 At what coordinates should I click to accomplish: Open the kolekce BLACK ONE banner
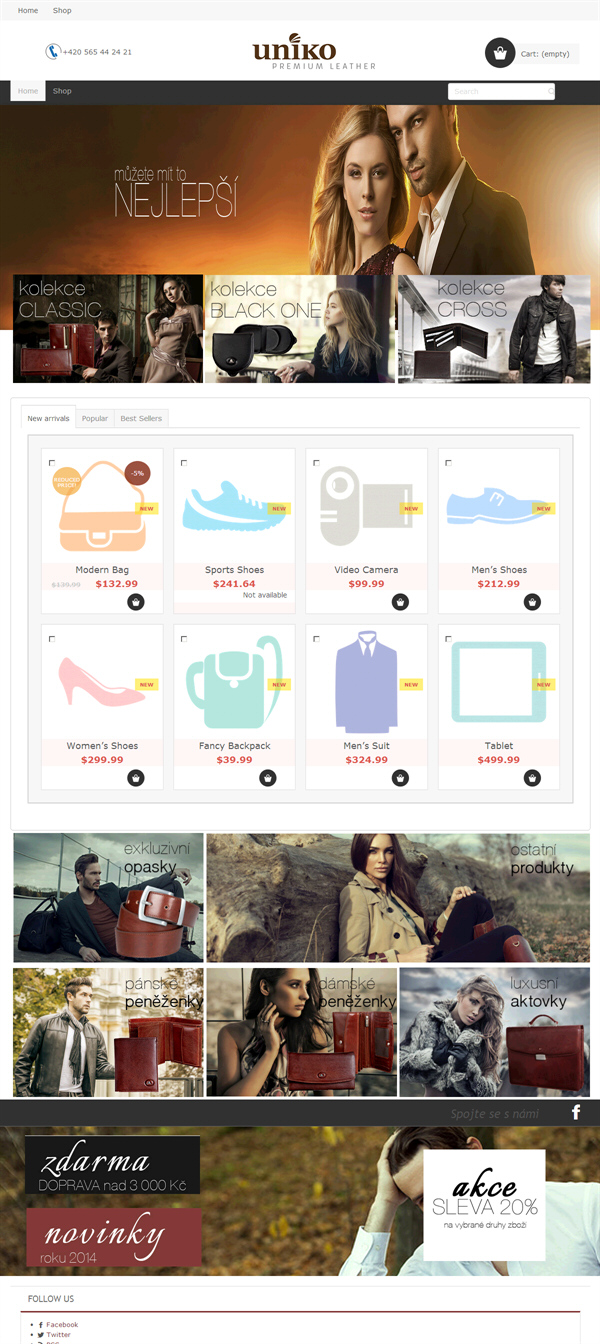(300, 329)
